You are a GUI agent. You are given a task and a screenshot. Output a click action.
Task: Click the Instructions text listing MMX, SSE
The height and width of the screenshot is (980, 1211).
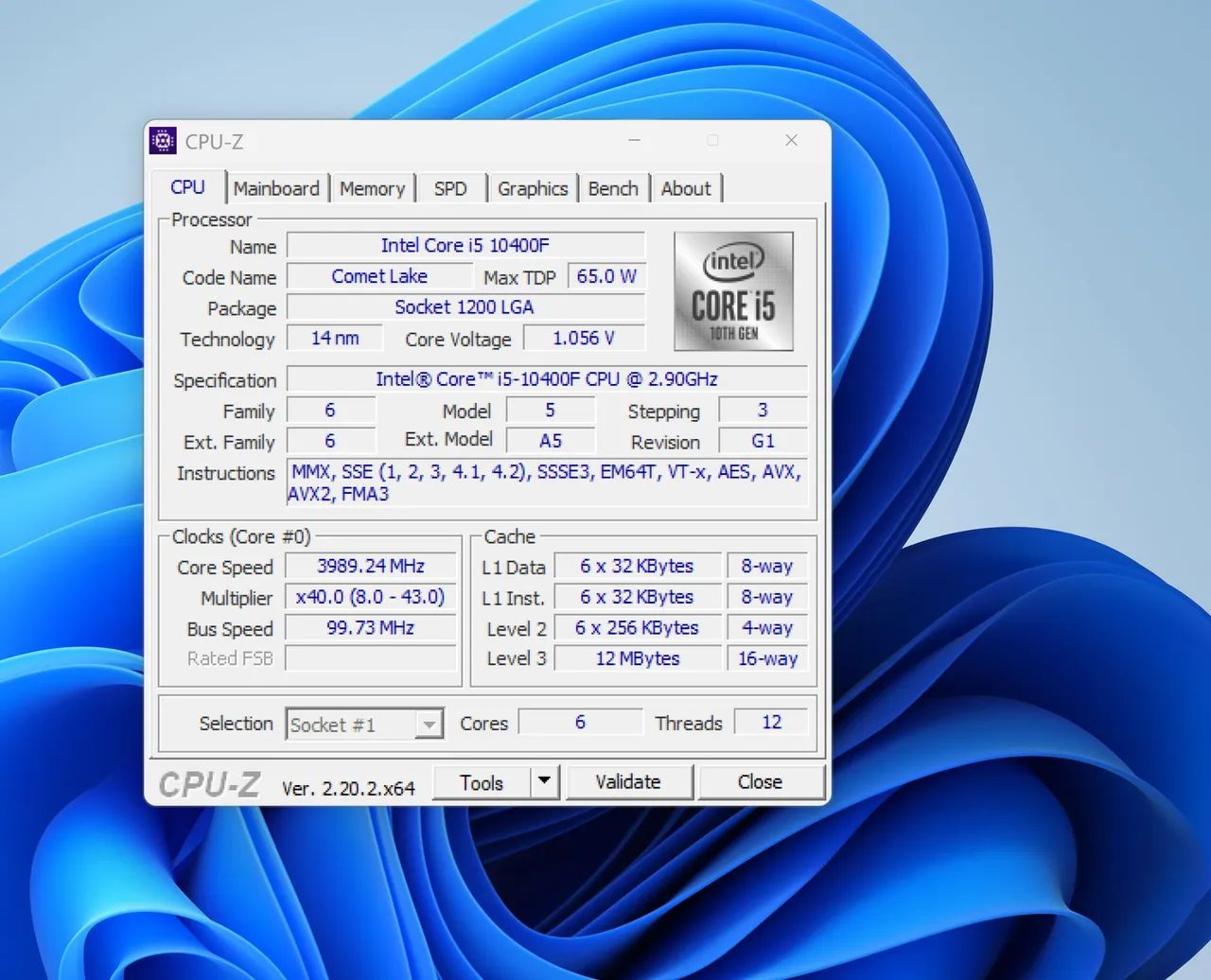point(547,482)
